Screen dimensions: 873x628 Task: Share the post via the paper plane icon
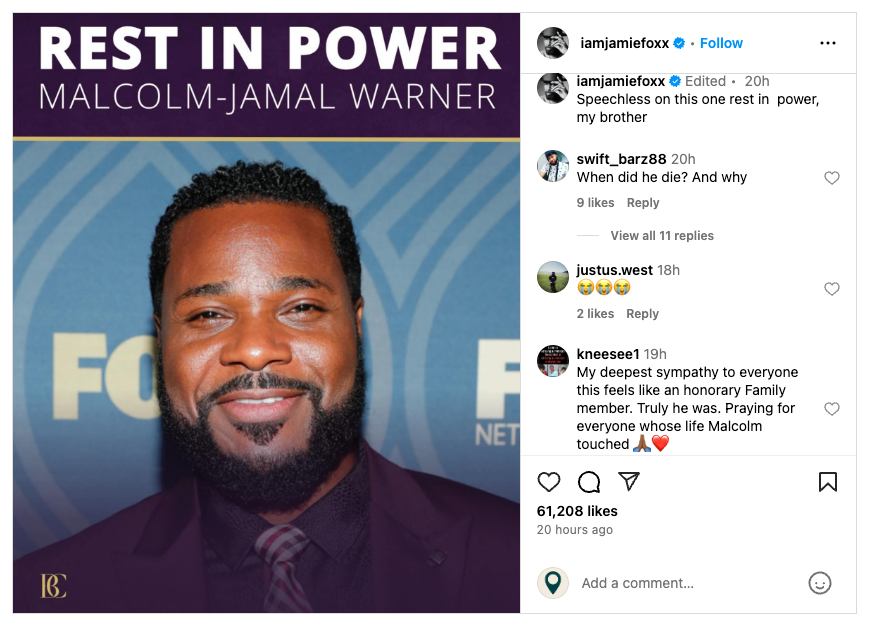pyautogui.click(x=629, y=481)
